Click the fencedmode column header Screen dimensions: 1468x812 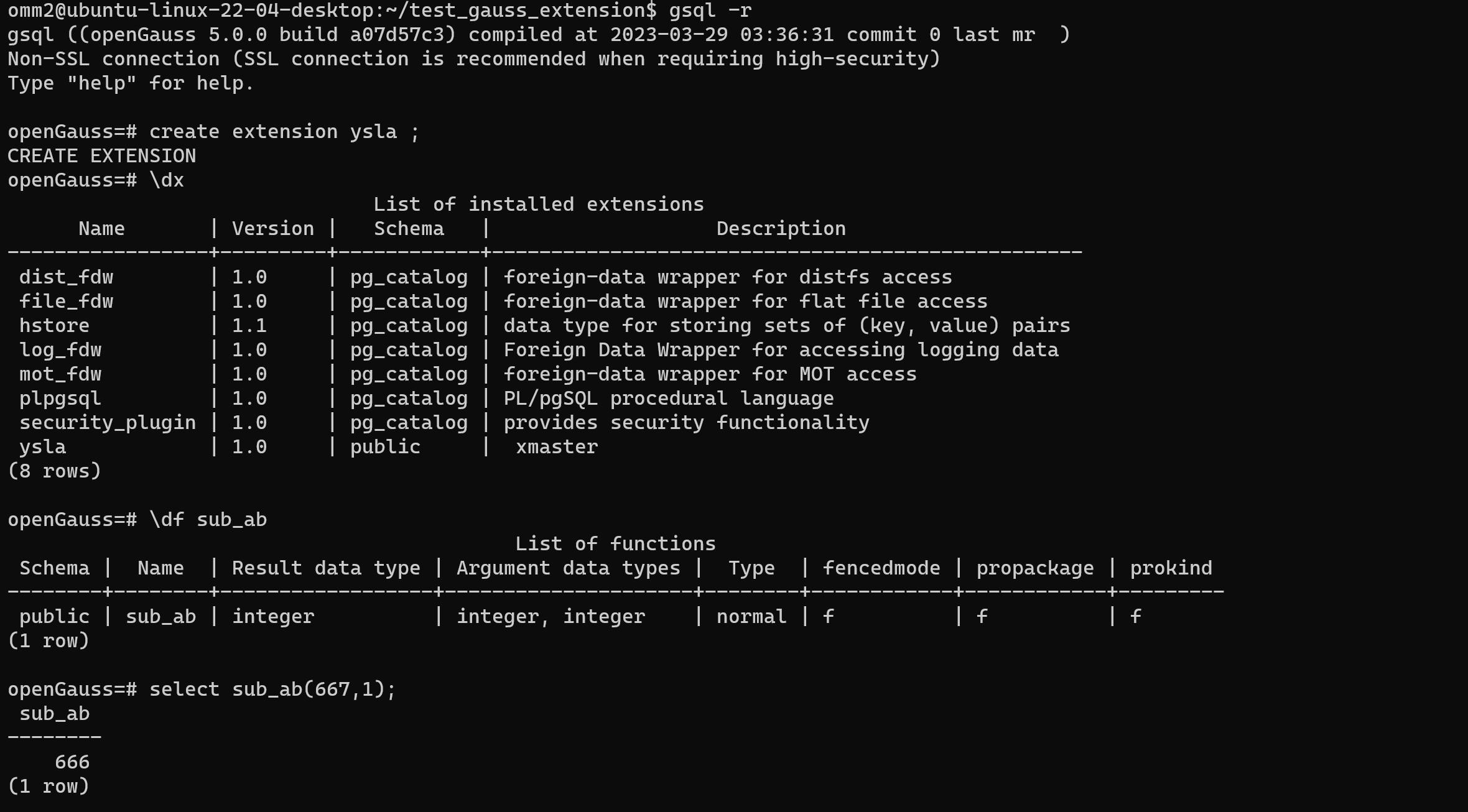[881, 568]
